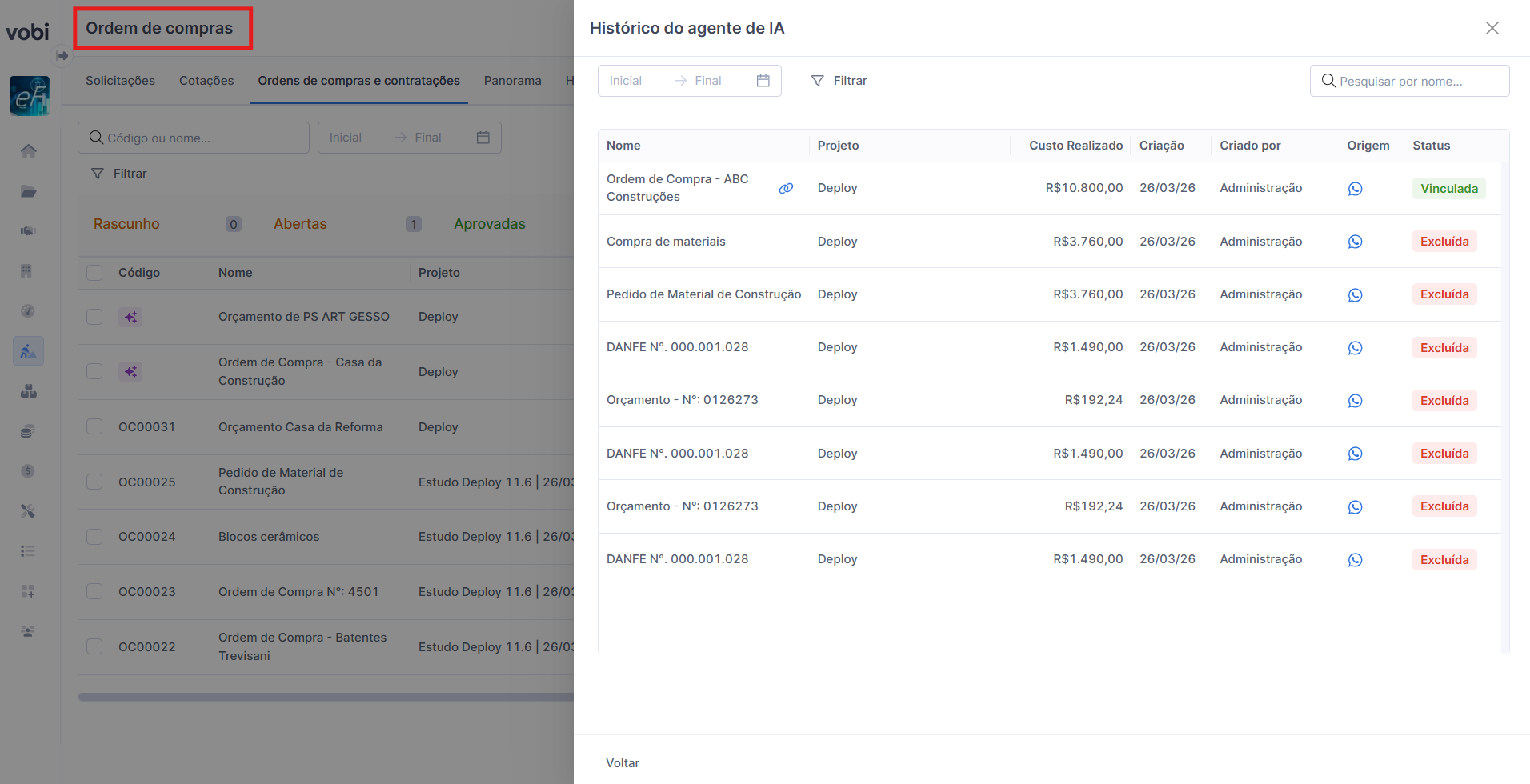The width and height of the screenshot is (1530, 784).
Task: Open the Inicial start date in the history panel
Action: point(626,81)
